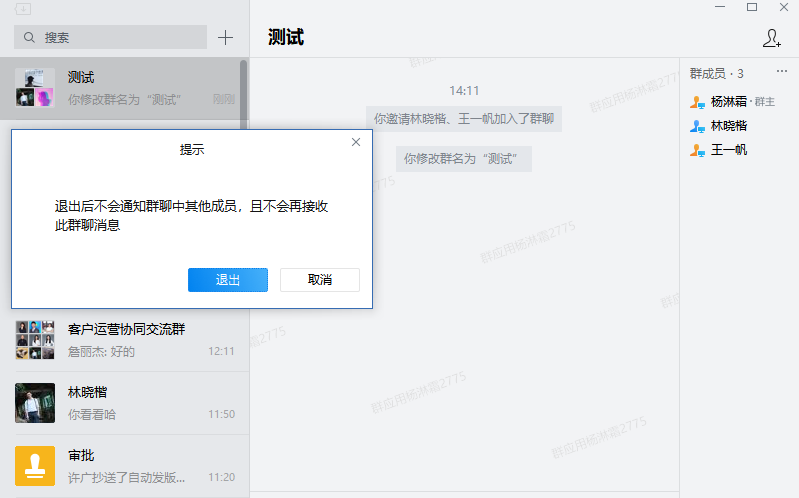The image size is (799, 498).
Task: Click 林晓楷's photo avatar in chat list
Action: [x=35, y=402]
